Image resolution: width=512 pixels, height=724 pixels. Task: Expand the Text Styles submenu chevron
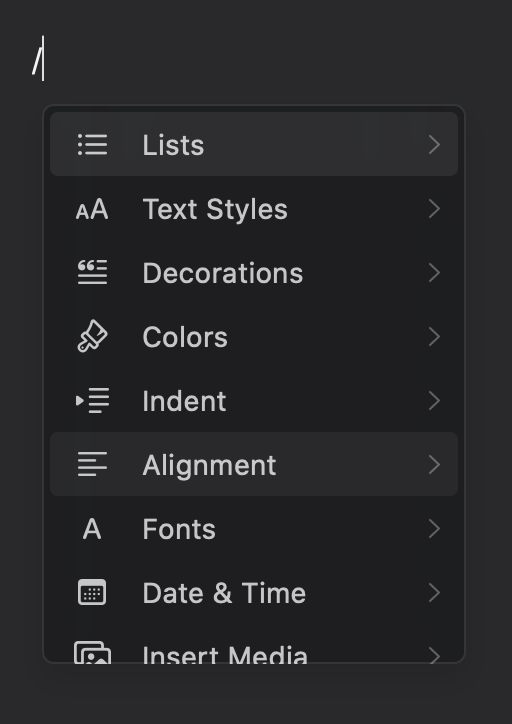(x=434, y=209)
